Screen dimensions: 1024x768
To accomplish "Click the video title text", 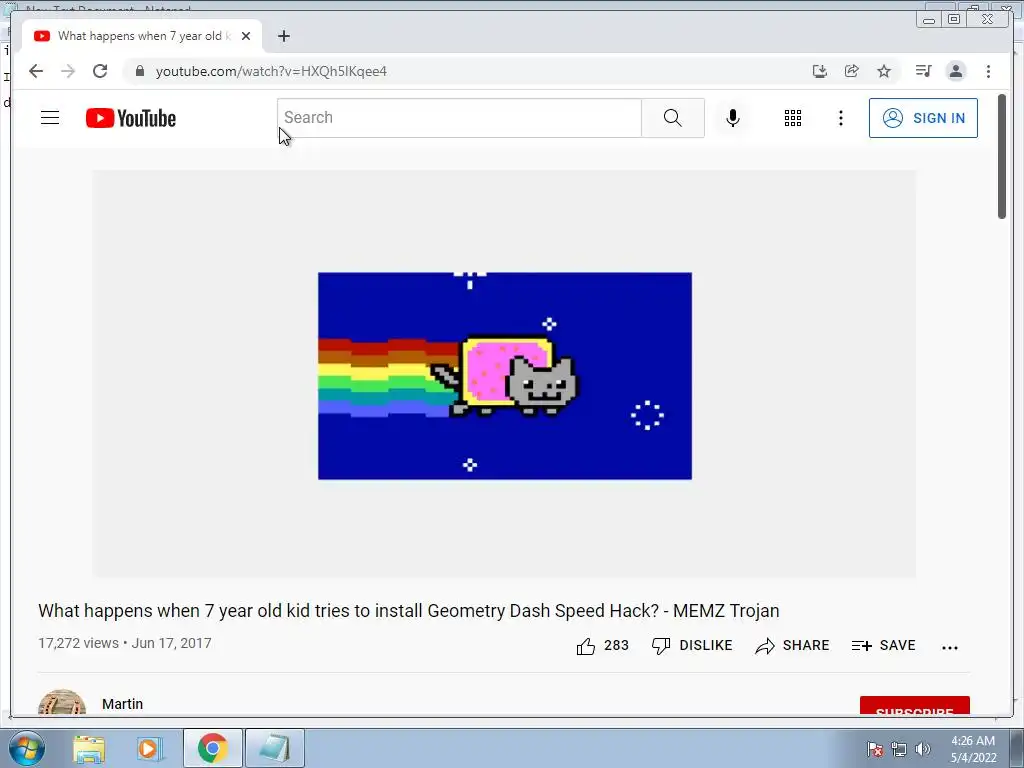I will click(x=409, y=611).
